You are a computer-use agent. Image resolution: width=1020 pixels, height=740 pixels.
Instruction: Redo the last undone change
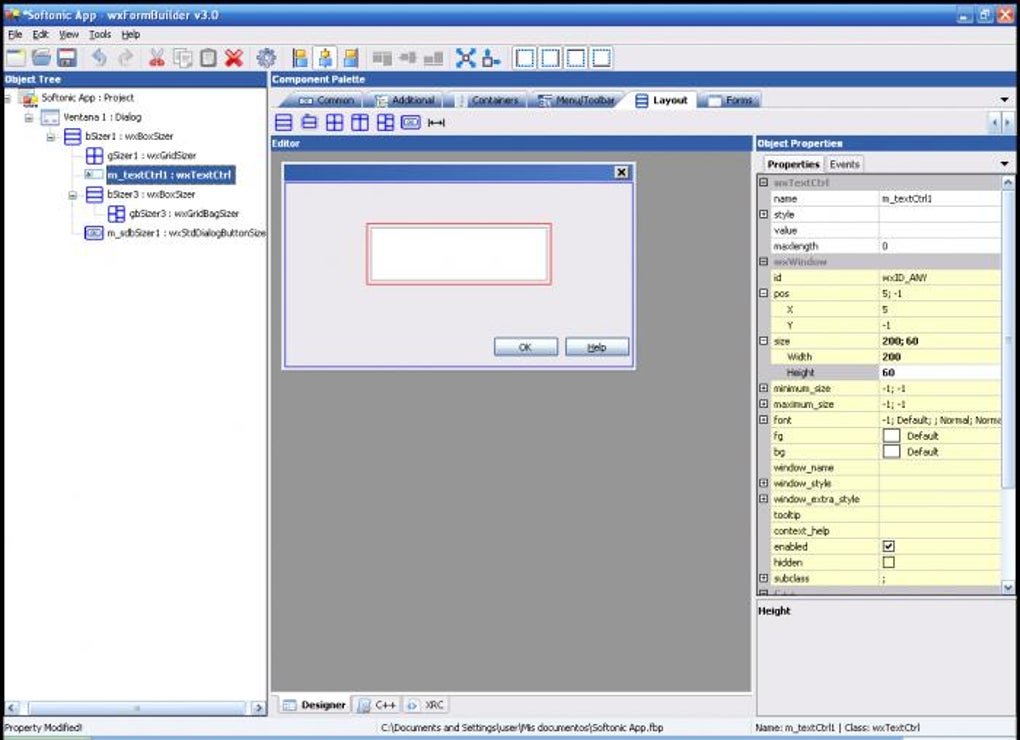[x=125, y=58]
